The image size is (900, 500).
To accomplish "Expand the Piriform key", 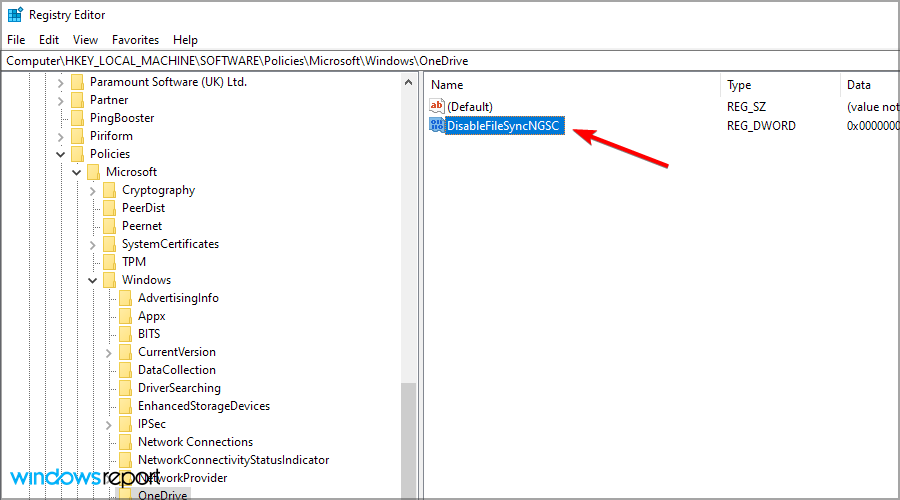I will [x=60, y=137].
